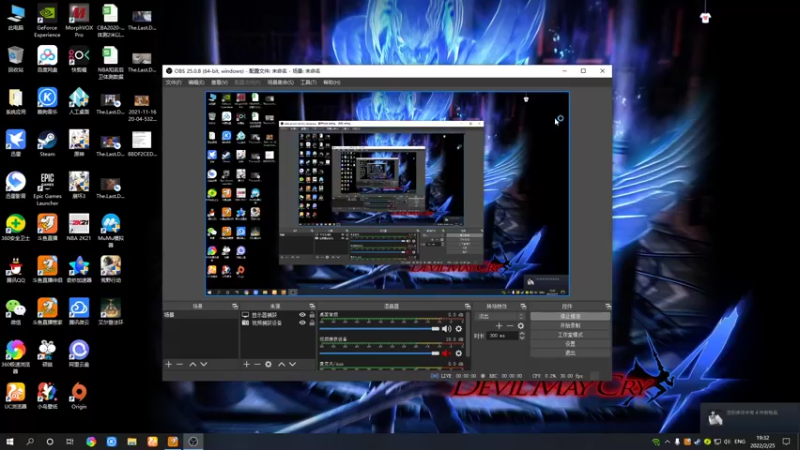Open the Epic Games Launcher icon
The image size is (800, 450).
pos(47,189)
